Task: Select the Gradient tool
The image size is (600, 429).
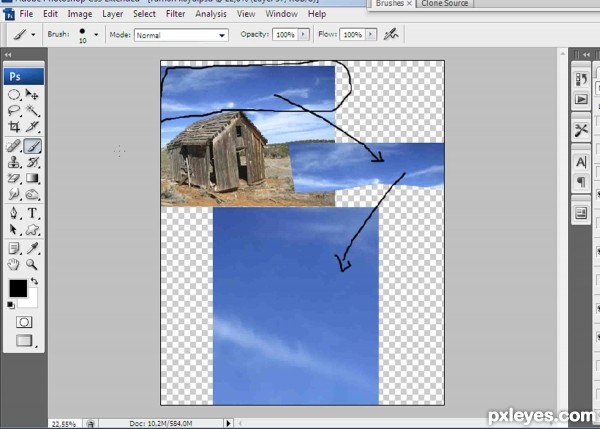Action: tap(32, 178)
